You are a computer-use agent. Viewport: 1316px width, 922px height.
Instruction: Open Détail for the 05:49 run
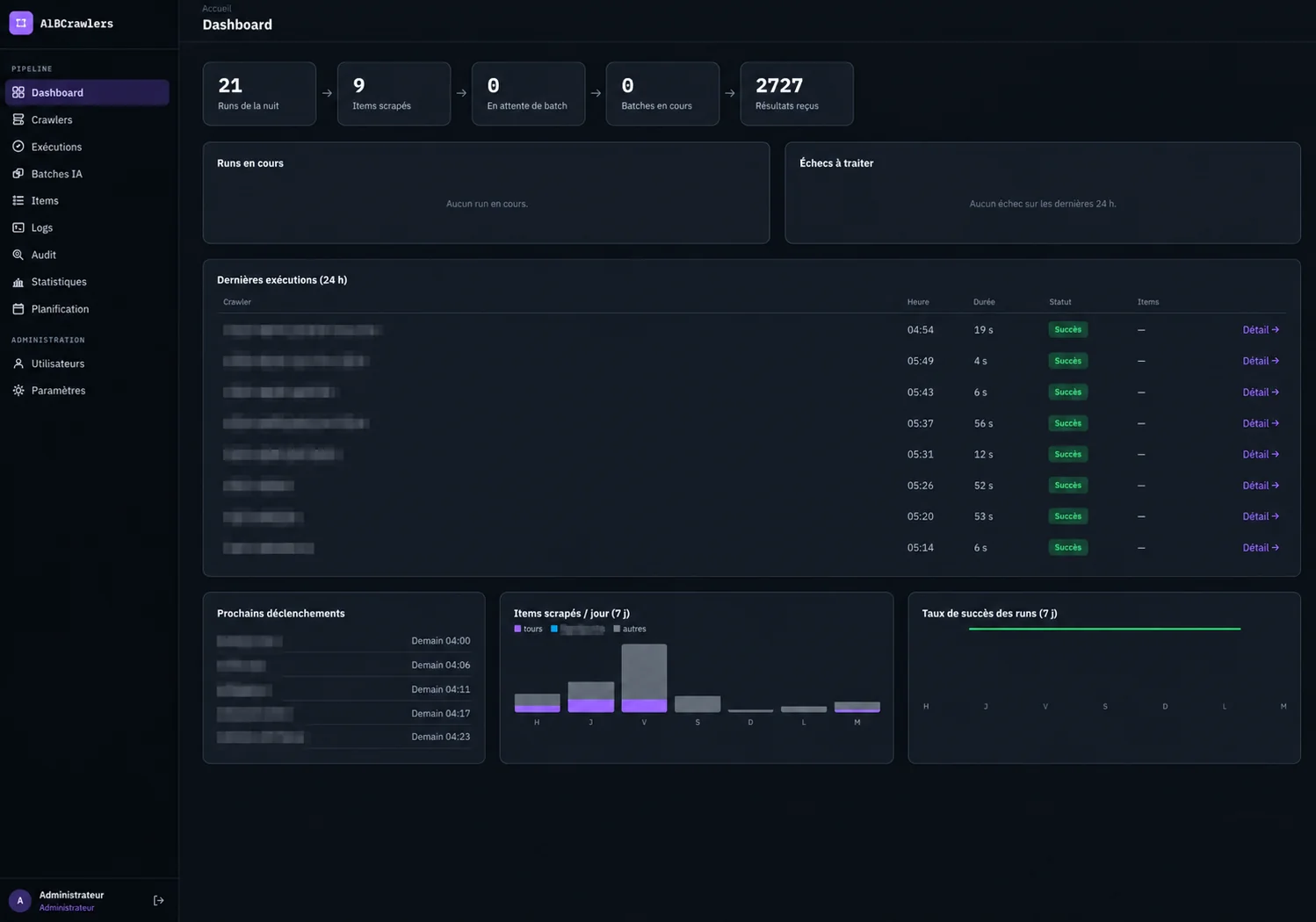pyautogui.click(x=1261, y=361)
